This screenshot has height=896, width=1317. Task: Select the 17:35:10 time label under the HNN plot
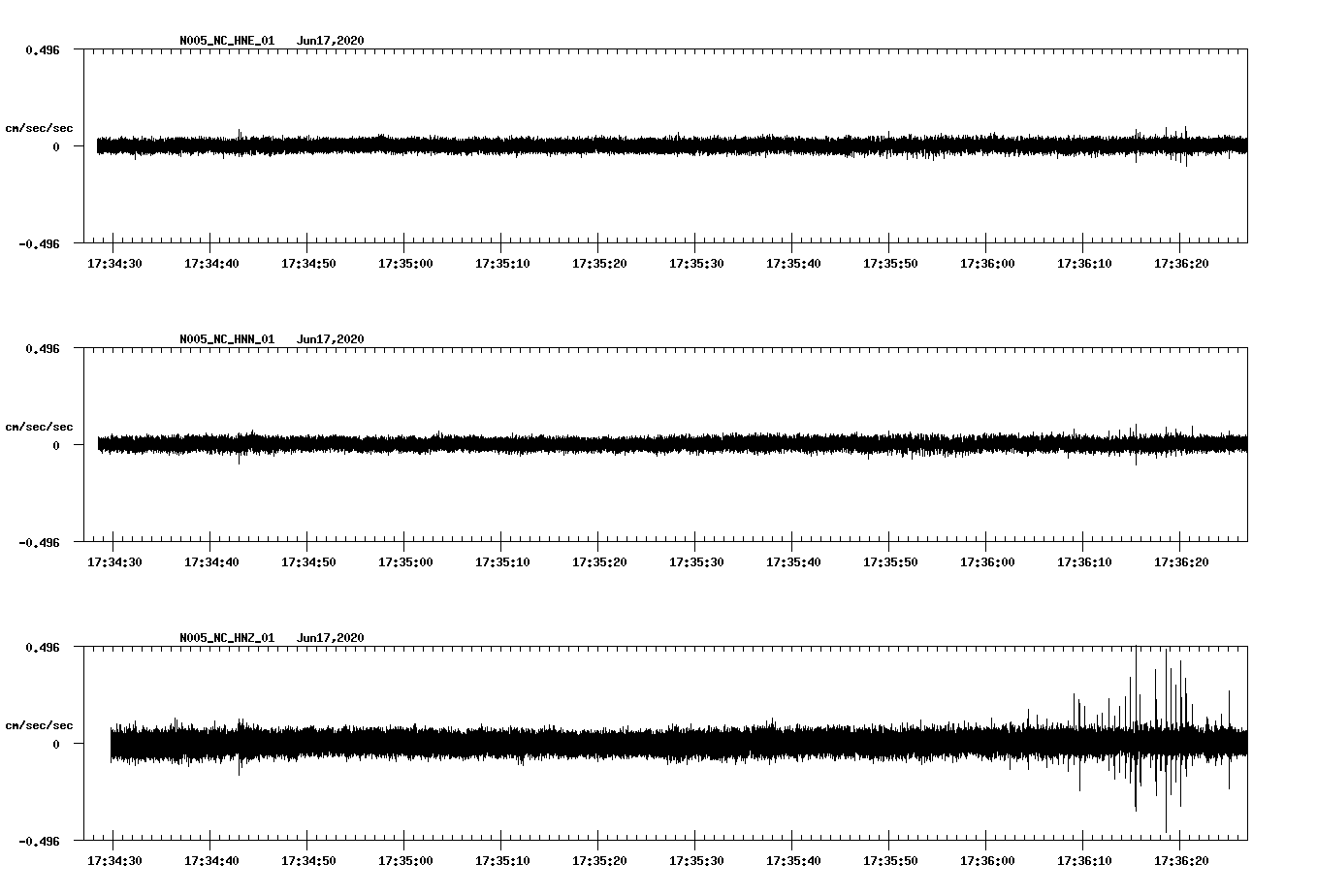[x=502, y=561]
